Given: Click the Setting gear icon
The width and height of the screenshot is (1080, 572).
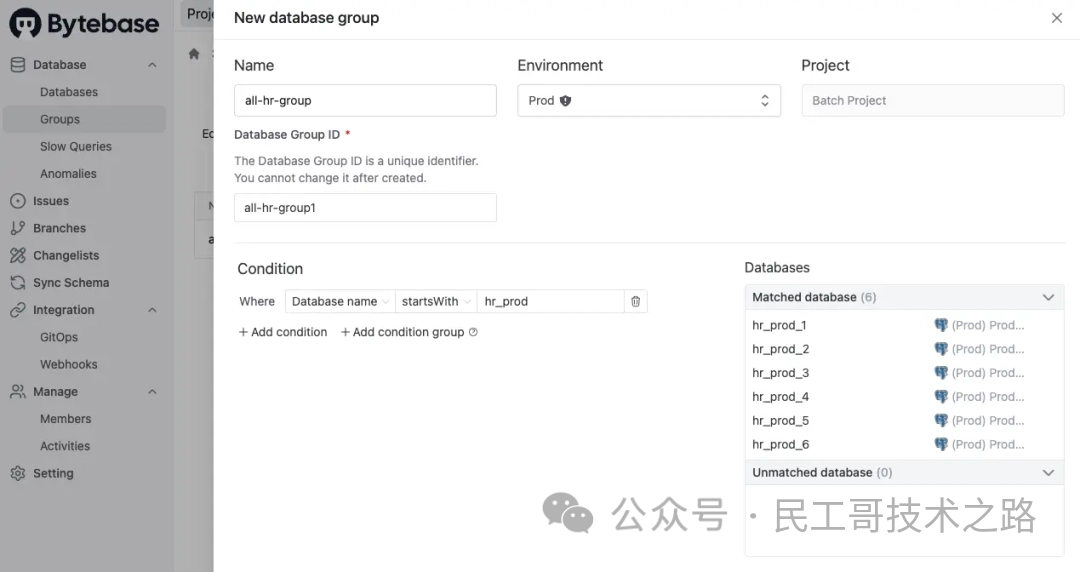Looking at the screenshot, I should tap(17, 474).
